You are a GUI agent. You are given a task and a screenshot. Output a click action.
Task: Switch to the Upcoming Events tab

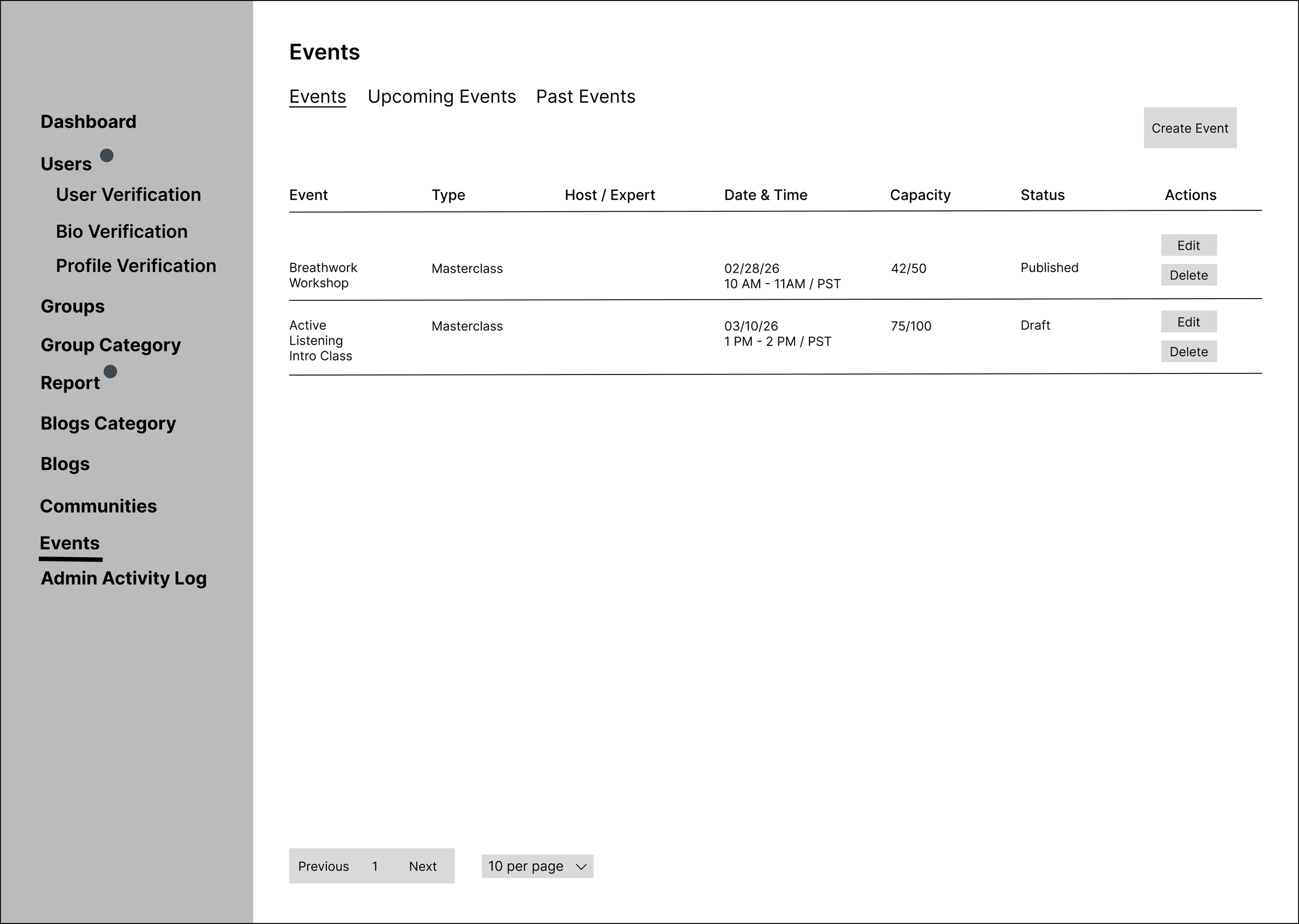(441, 97)
